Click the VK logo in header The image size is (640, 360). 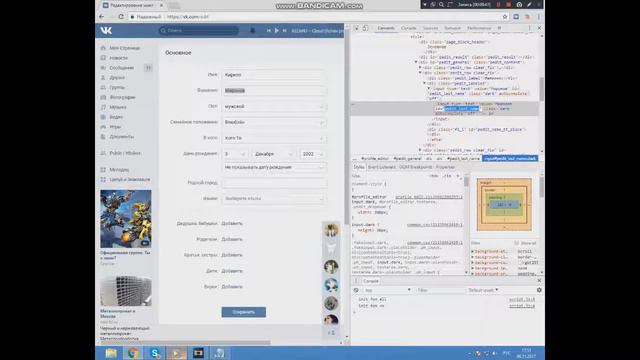tap(106, 31)
